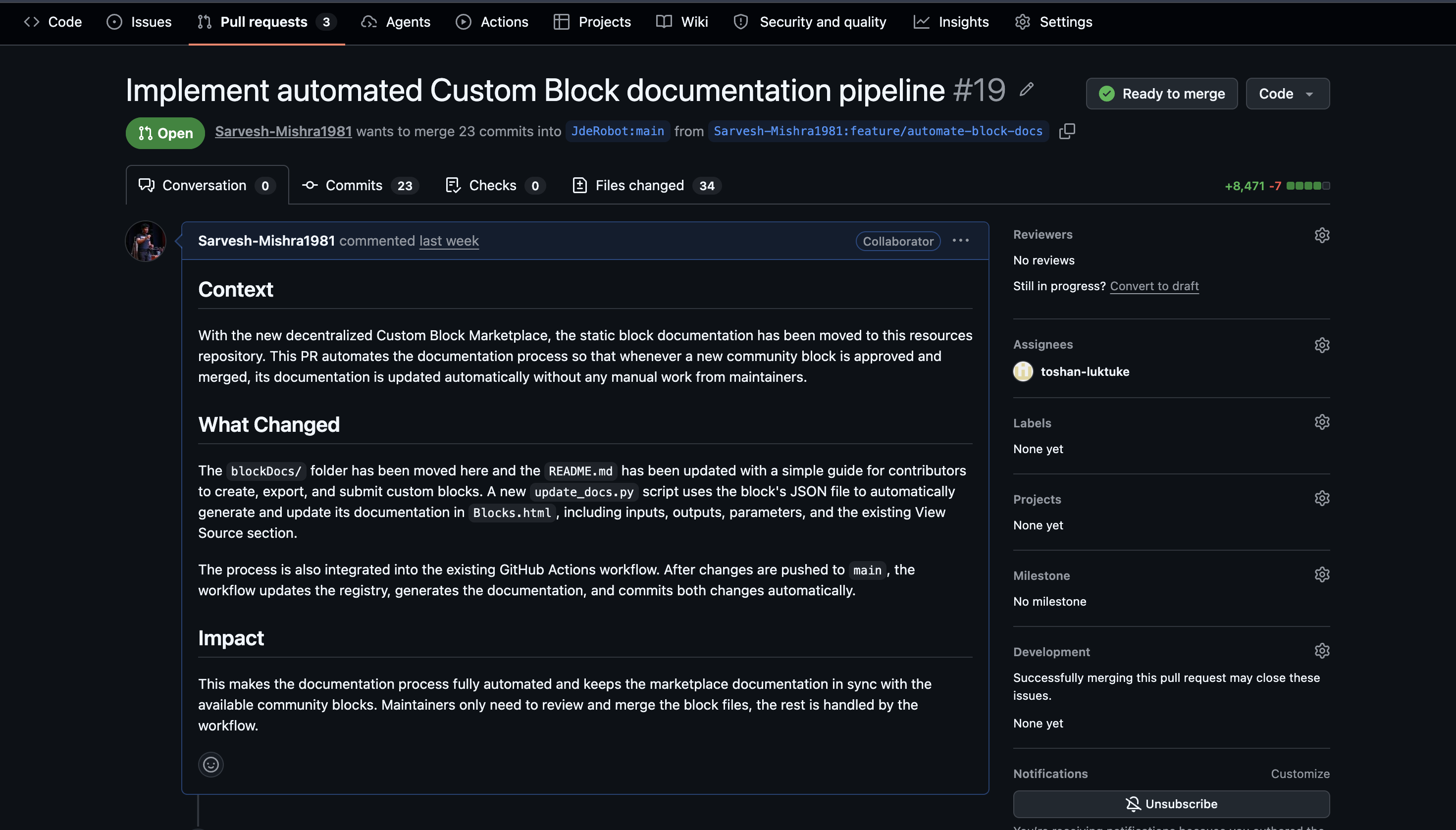Click the JdeRobot:main base branch link

point(618,131)
